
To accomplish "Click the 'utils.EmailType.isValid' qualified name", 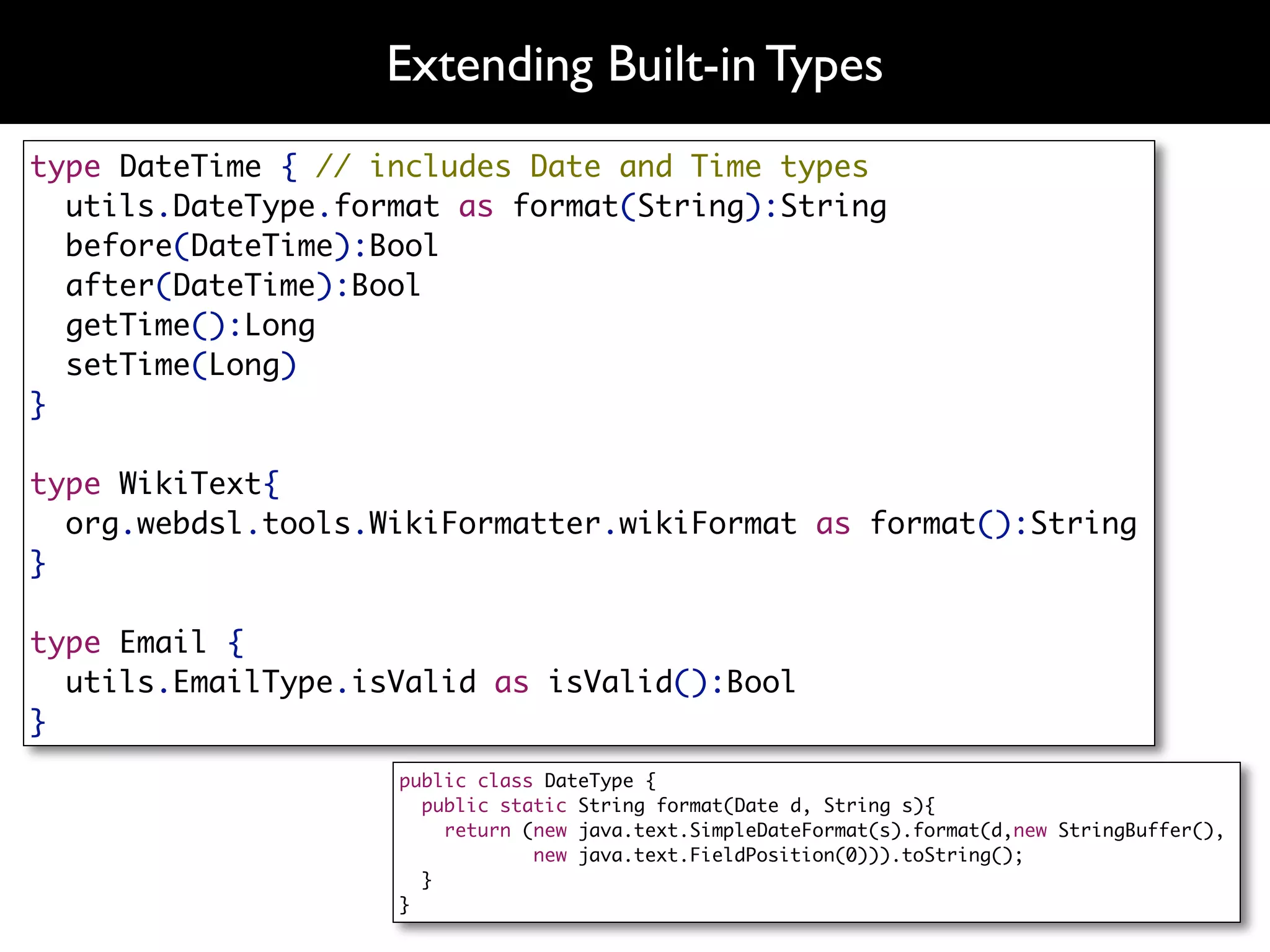I will click(271, 683).
